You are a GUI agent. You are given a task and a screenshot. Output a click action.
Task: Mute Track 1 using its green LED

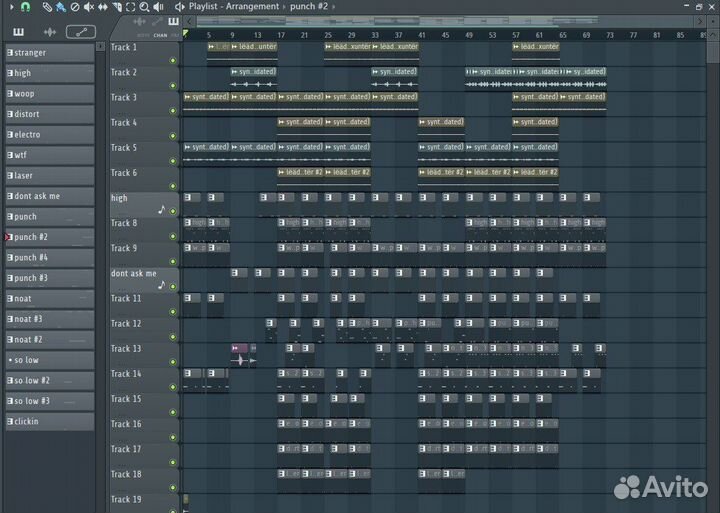(x=173, y=60)
